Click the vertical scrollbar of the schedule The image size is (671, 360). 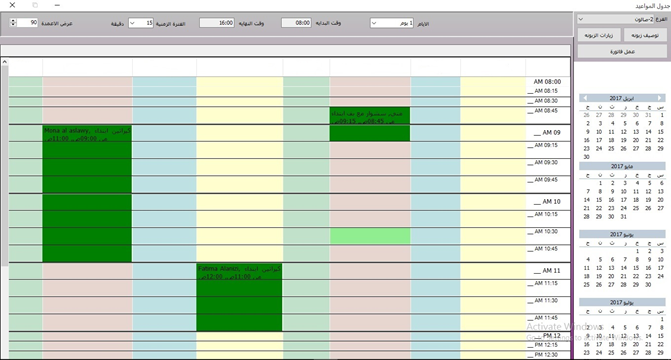(x=4, y=166)
